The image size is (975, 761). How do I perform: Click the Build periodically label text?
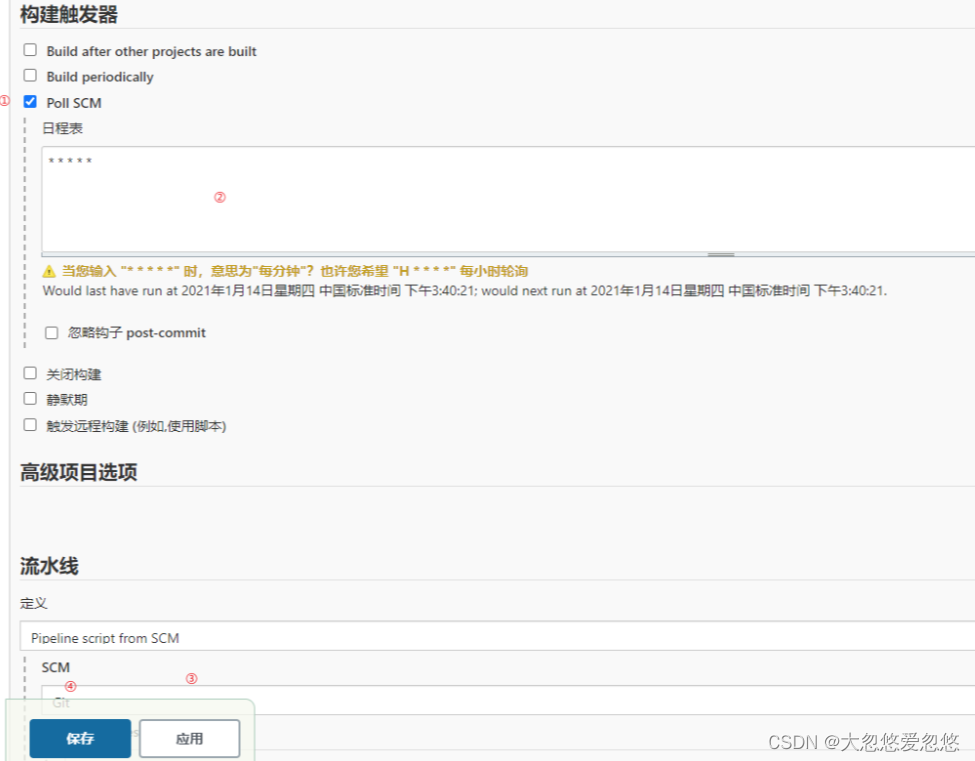pyautogui.click(x=100, y=77)
